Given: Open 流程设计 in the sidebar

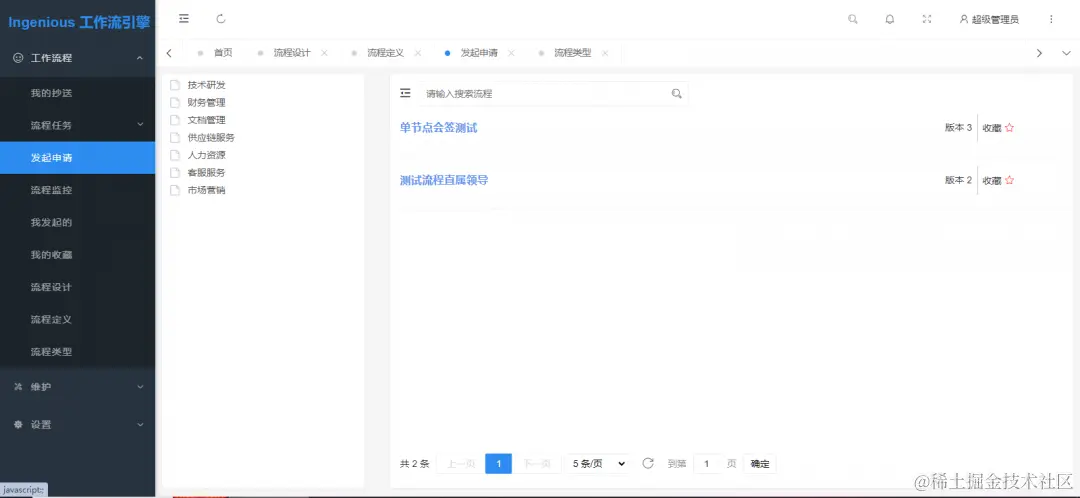Looking at the screenshot, I should click(77, 287).
